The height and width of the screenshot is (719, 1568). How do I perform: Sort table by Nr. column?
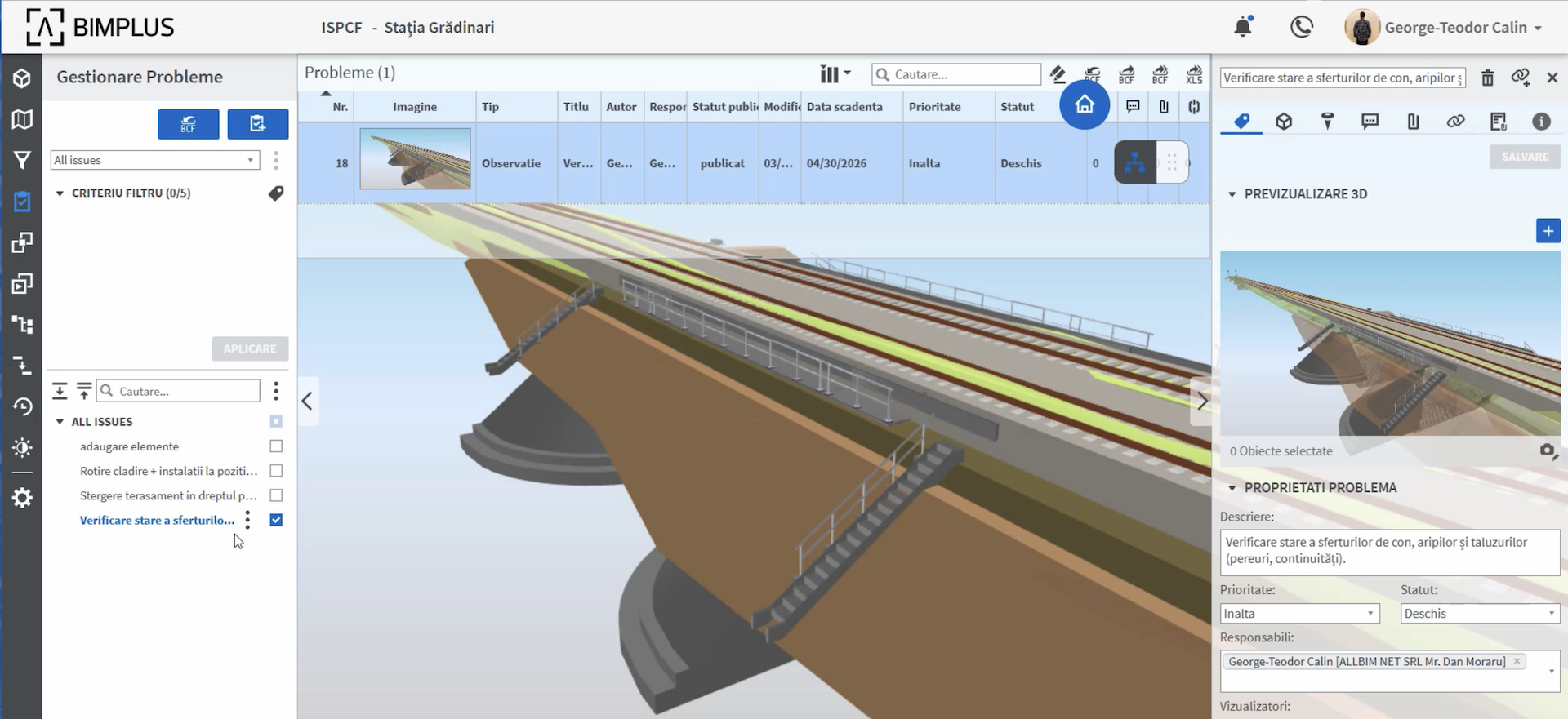tap(341, 107)
